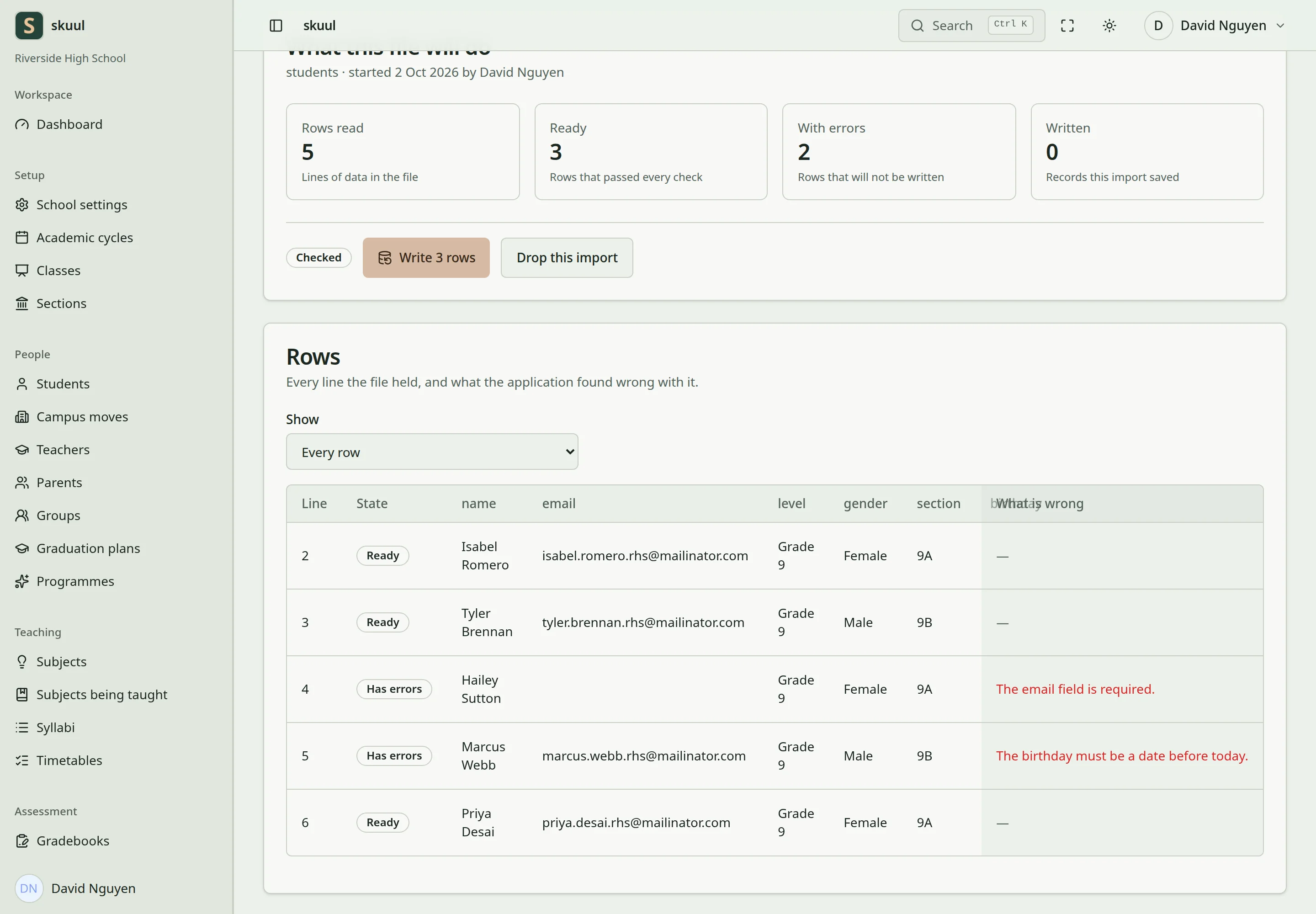Expand the Show rows filter dropdown
Screen dimensions: 1316x914
pyautogui.click(x=432, y=452)
